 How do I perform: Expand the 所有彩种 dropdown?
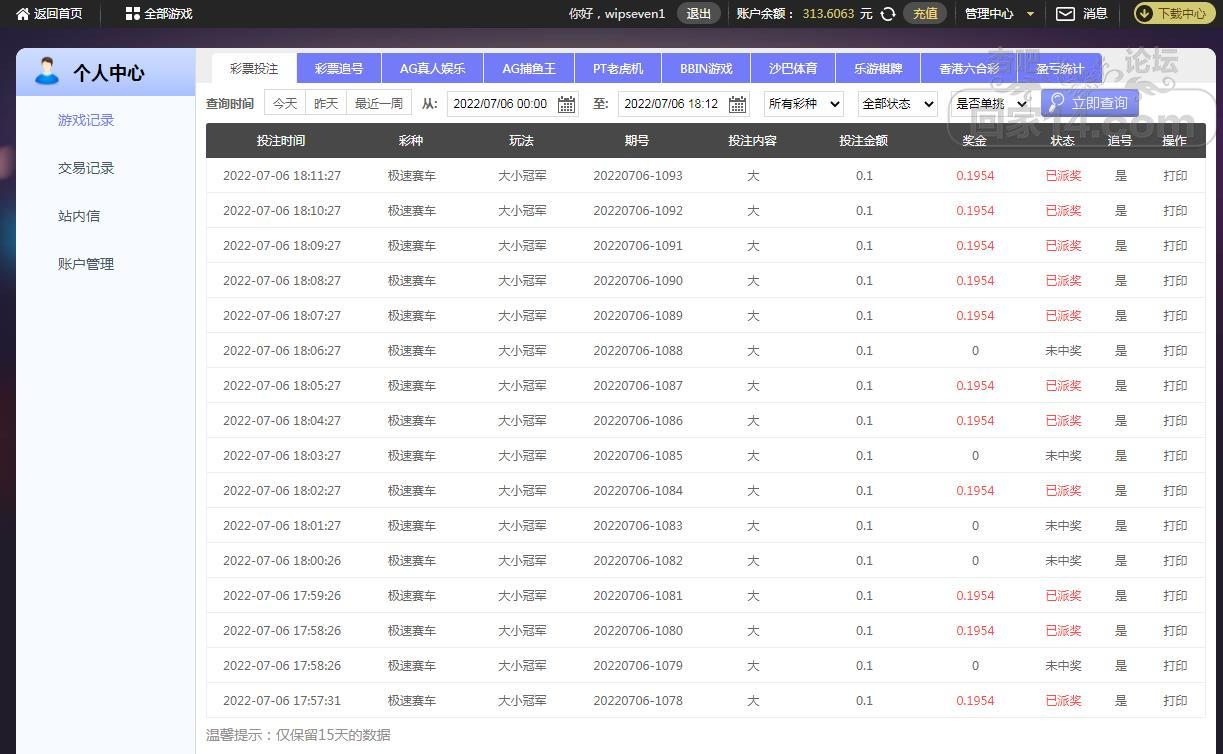(x=804, y=104)
